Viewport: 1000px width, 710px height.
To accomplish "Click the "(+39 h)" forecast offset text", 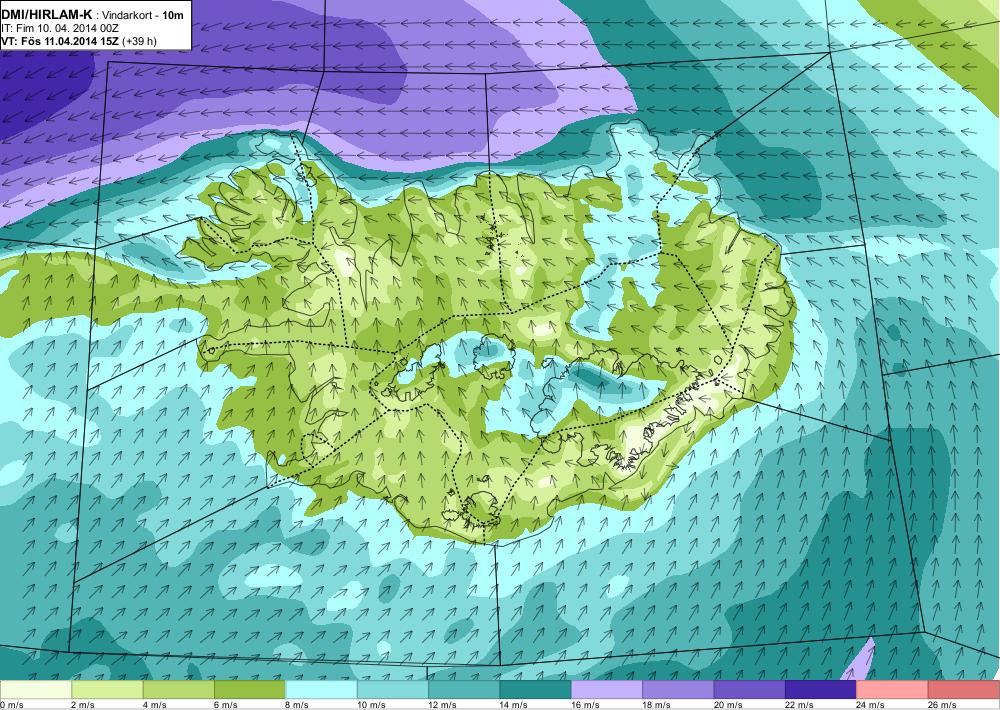I will pyautogui.click(x=140, y=41).
